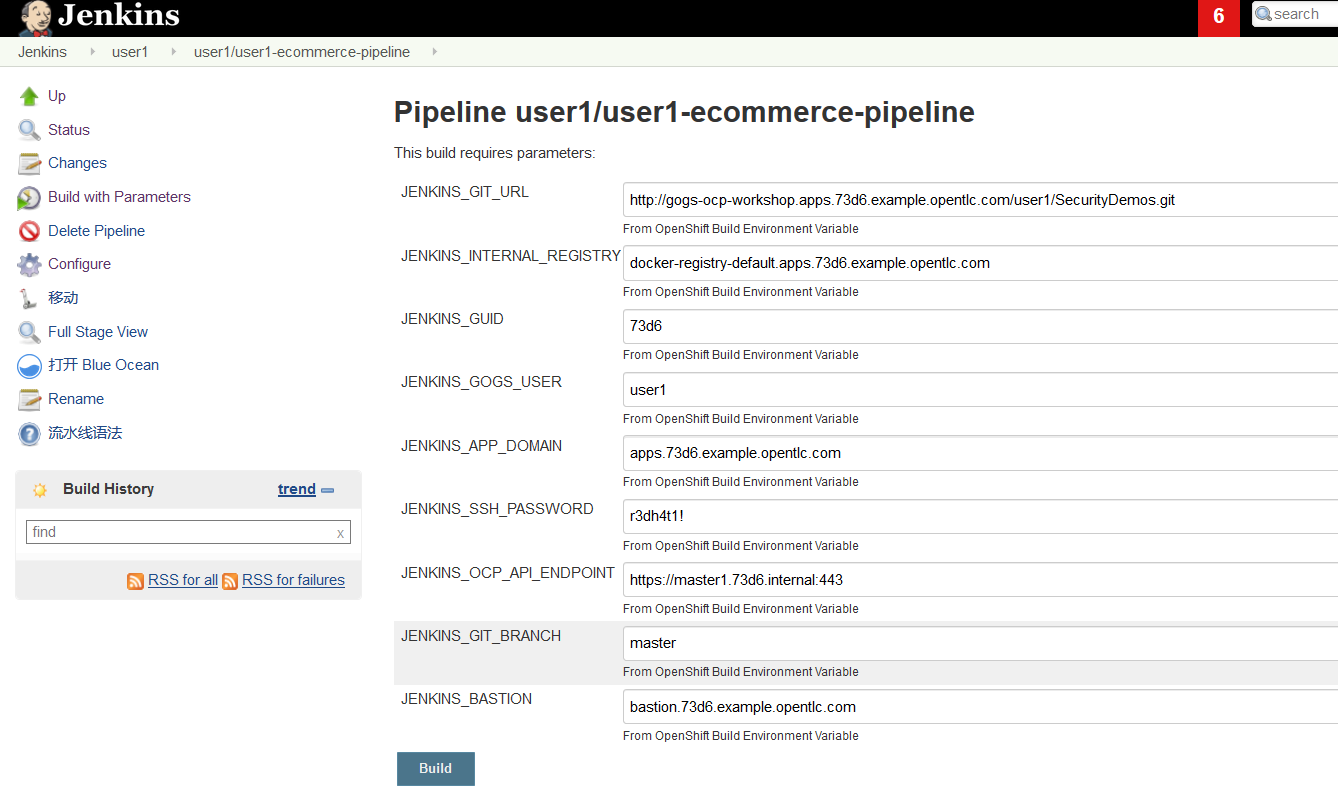
Task: Click the JENKINS_GIT_URL parameter label
Action: (x=465, y=192)
